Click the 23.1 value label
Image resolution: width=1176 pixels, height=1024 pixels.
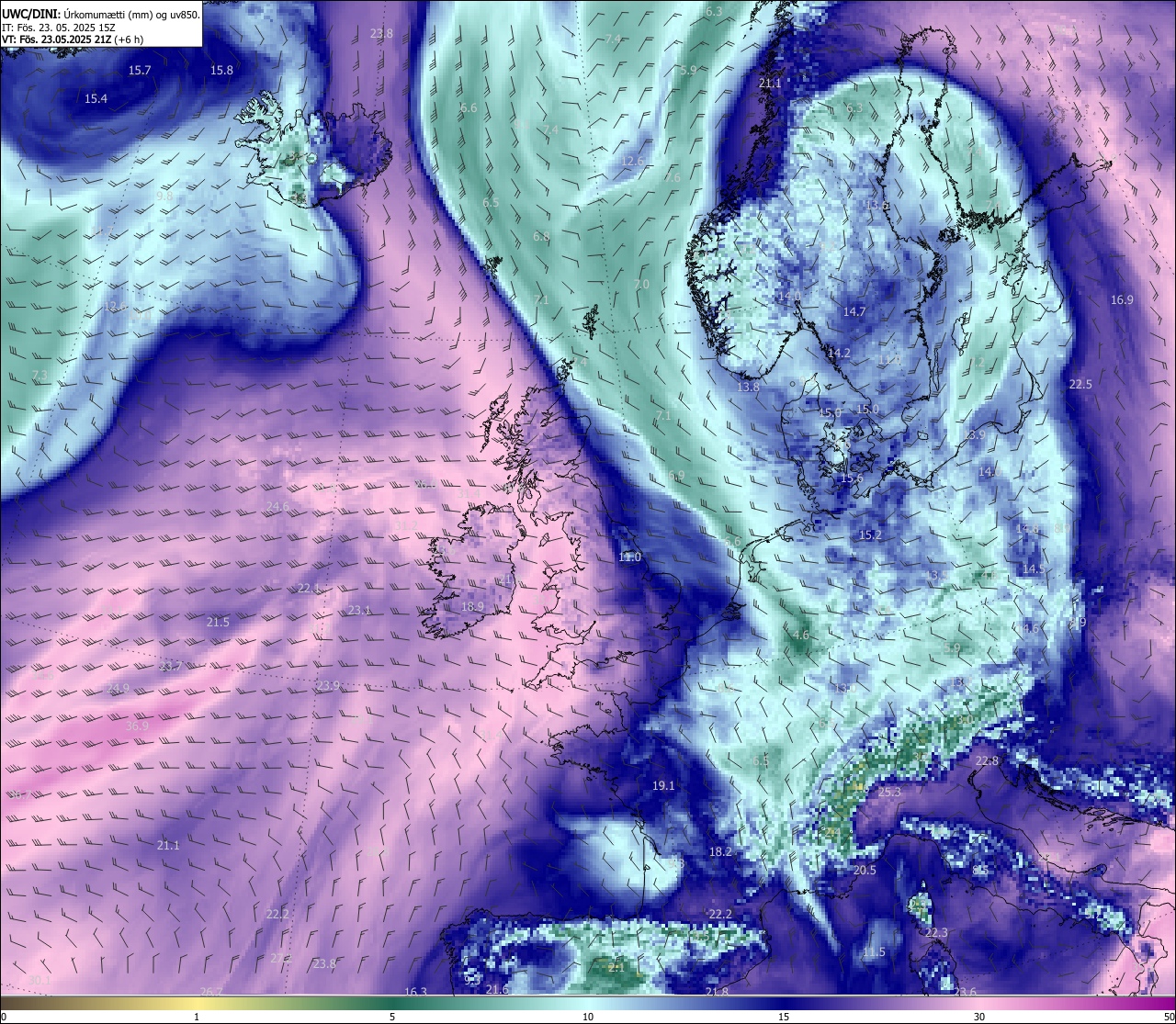pyautogui.click(x=359, y=610)
